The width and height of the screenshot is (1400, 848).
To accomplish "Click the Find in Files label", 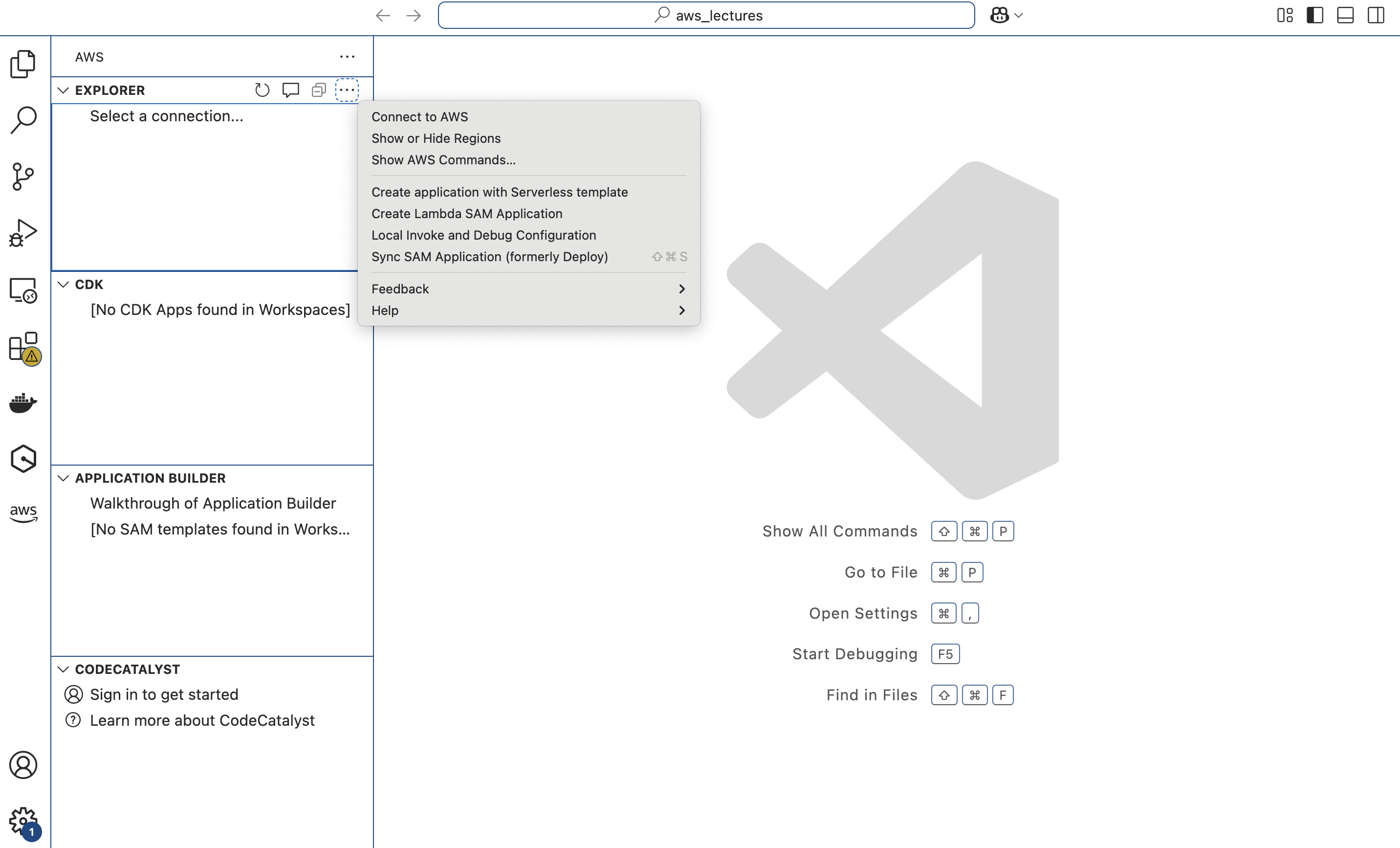I will [x=872, y=695].
